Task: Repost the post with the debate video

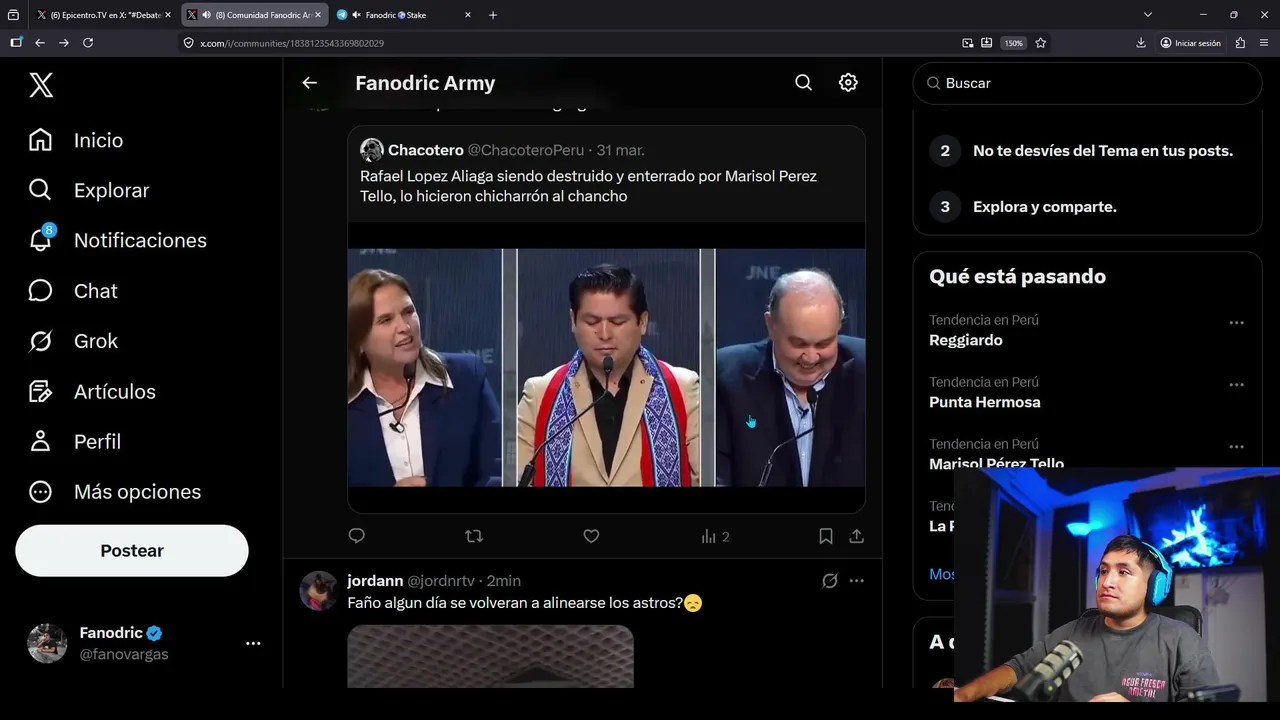Action: pos(474,536)
